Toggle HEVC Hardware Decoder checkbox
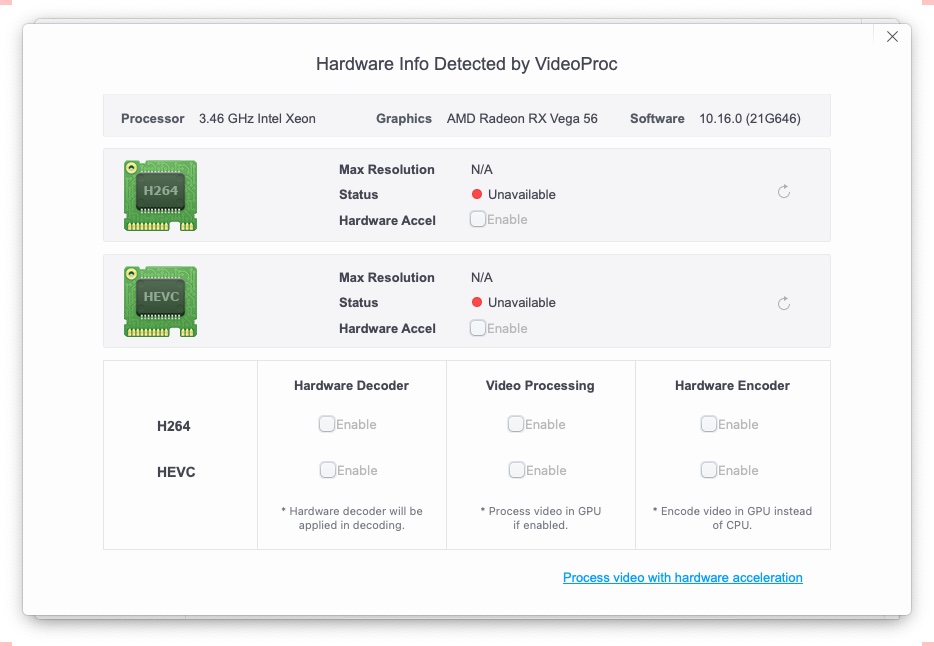Screen dimensions: 934x646 point(327,470)
